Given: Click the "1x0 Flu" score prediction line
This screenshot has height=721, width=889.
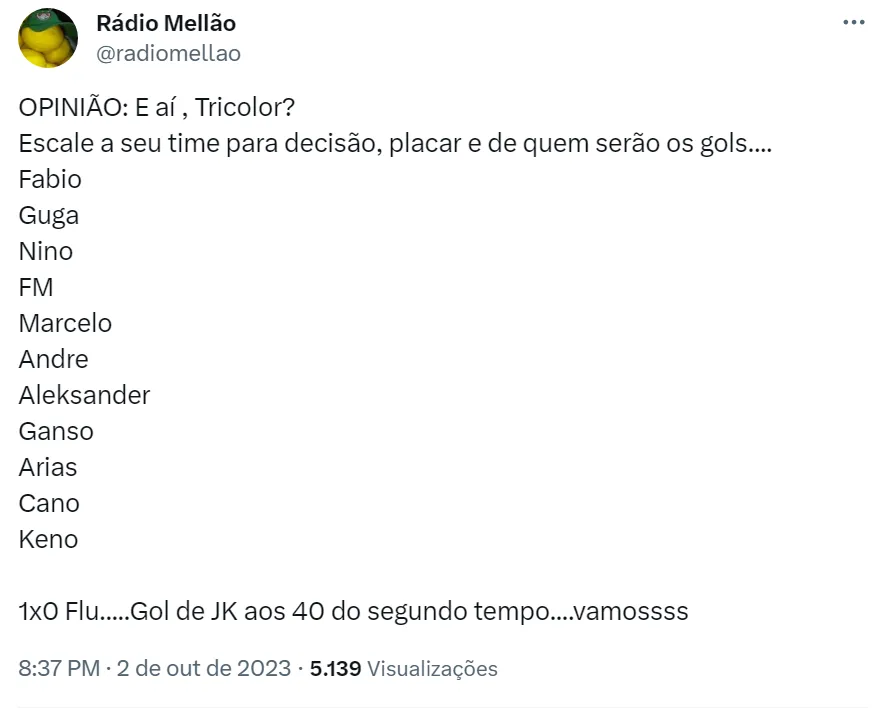Looking at the screenshot, I should (x=353, y=611).
